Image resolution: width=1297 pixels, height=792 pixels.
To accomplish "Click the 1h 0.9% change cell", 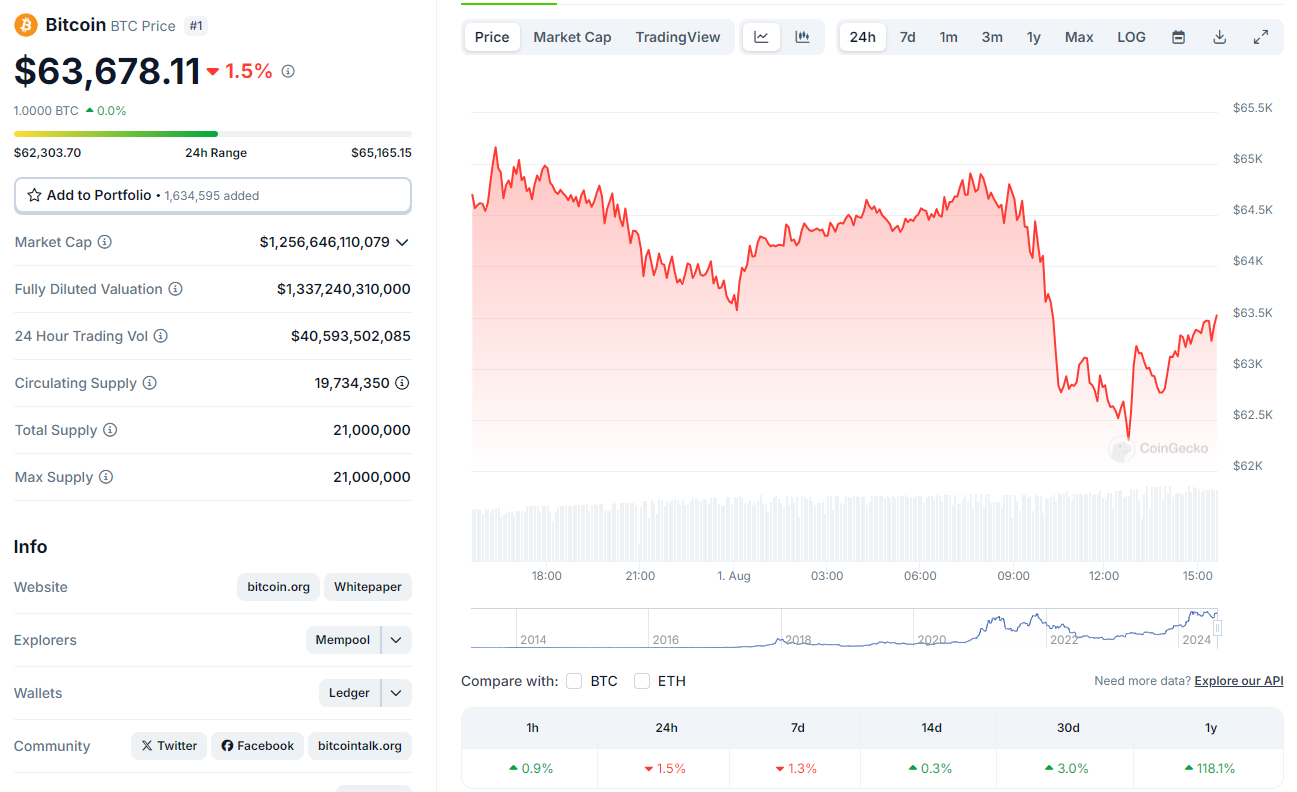I will 531,768.
